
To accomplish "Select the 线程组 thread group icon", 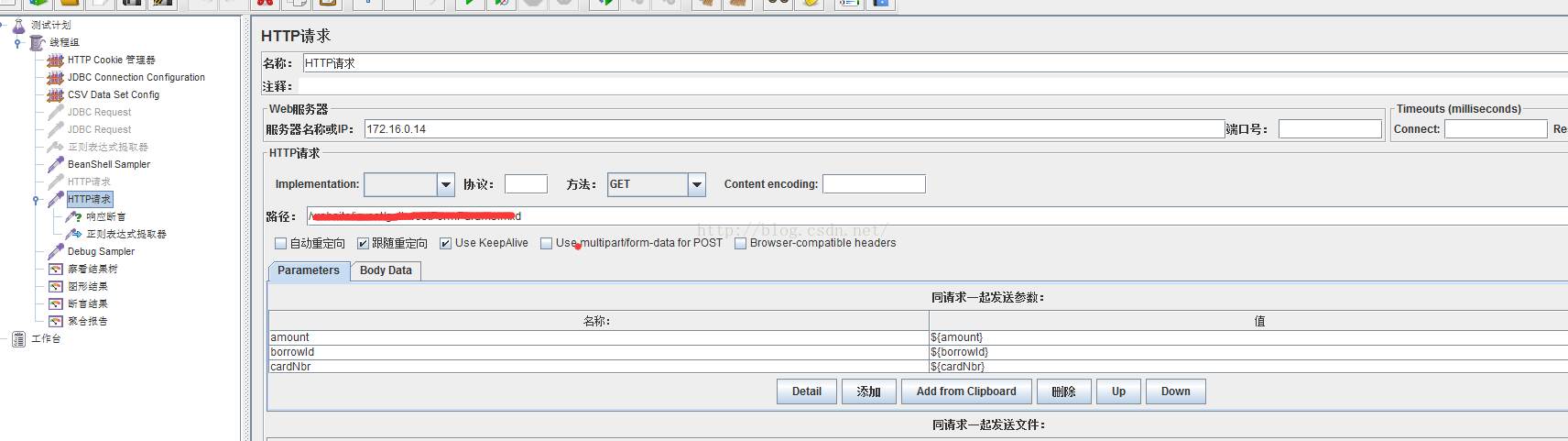I will click(37, 42).
